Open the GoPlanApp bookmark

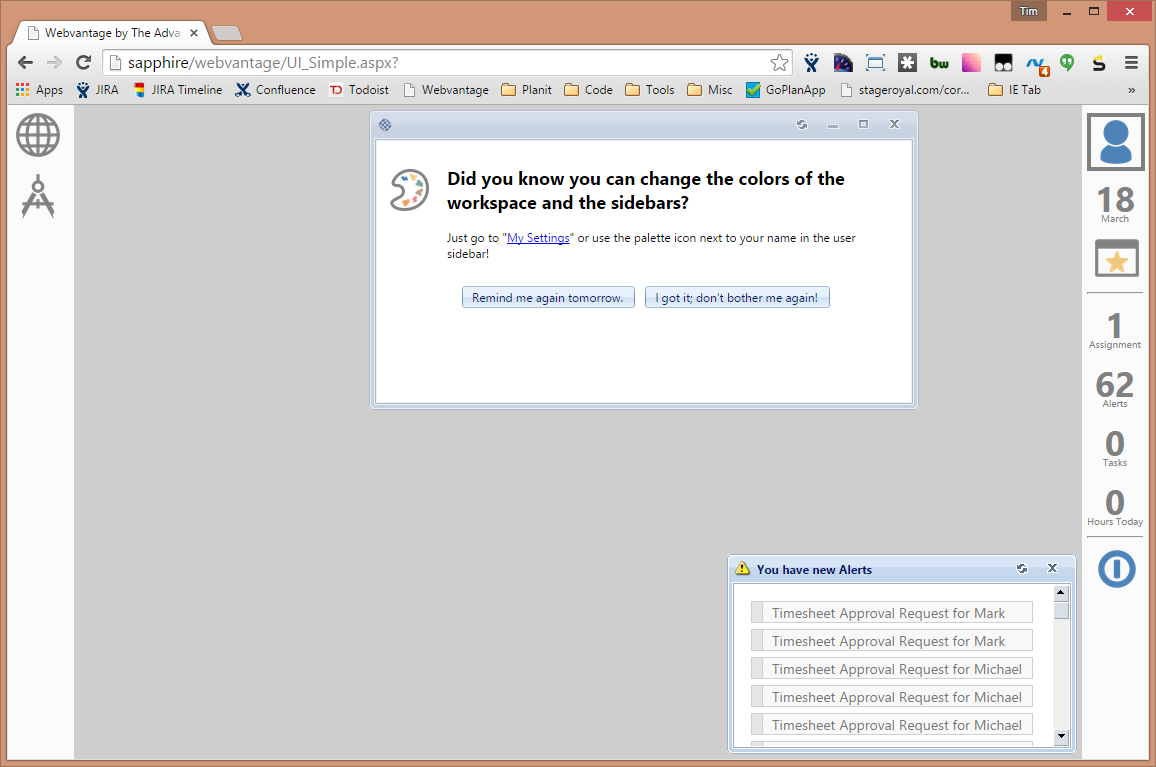pyautogui.click(x=786, y=89)
